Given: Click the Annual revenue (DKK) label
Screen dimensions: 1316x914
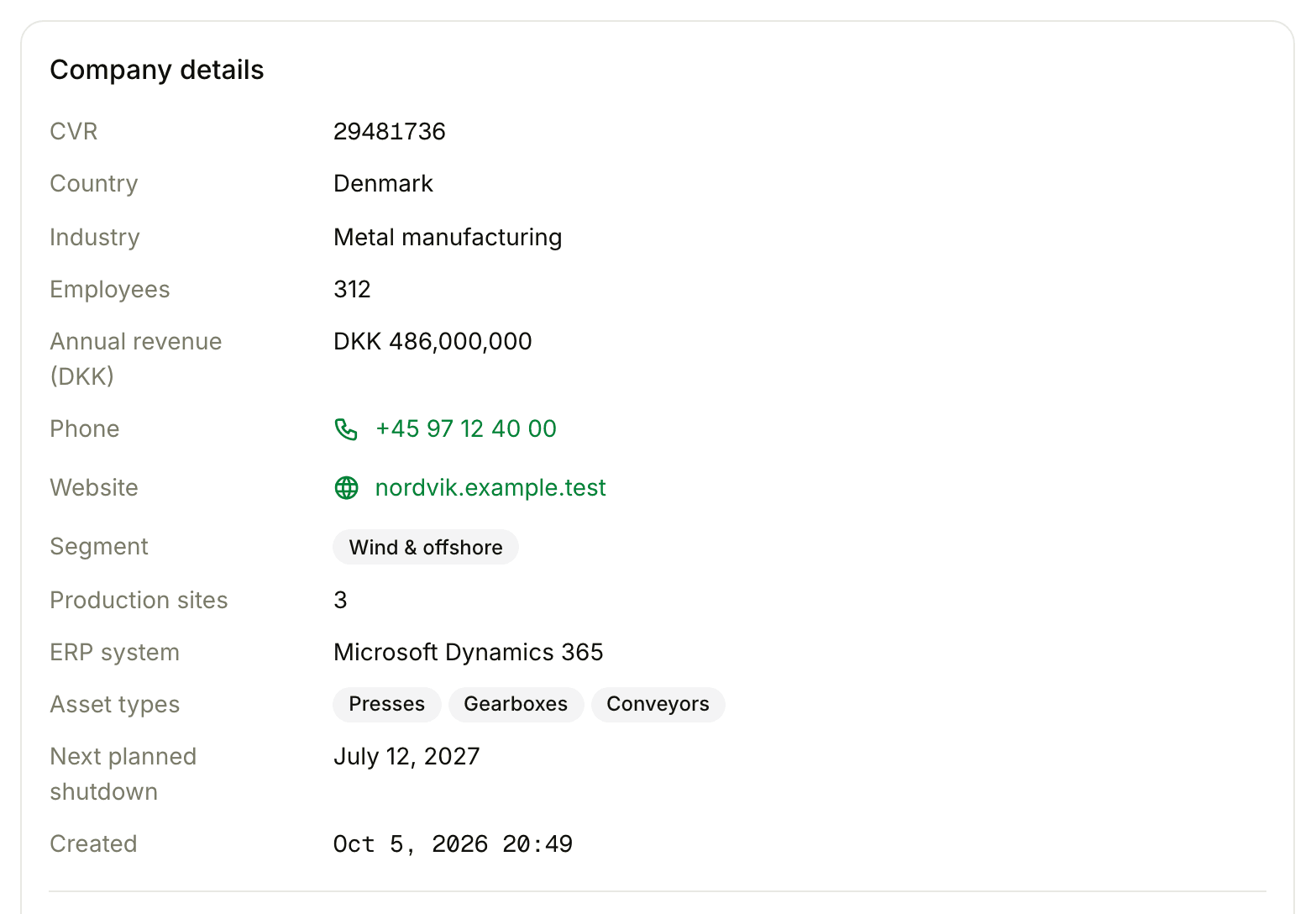Looking at the screenshot, I should (136, 359).
